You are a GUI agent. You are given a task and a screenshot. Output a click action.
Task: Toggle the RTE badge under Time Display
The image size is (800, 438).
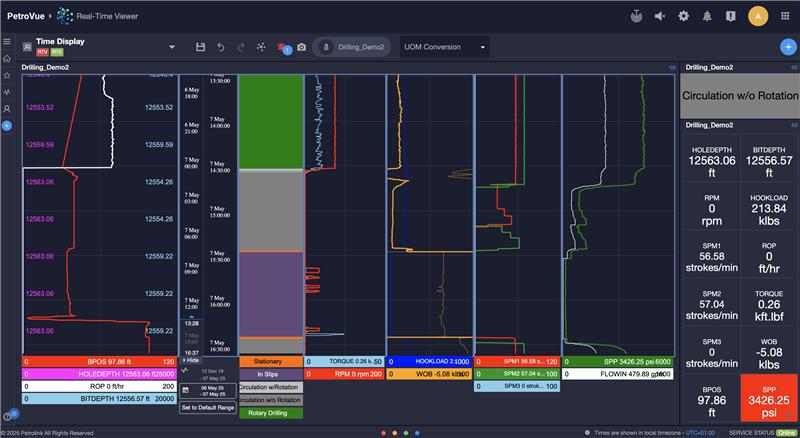57,51
